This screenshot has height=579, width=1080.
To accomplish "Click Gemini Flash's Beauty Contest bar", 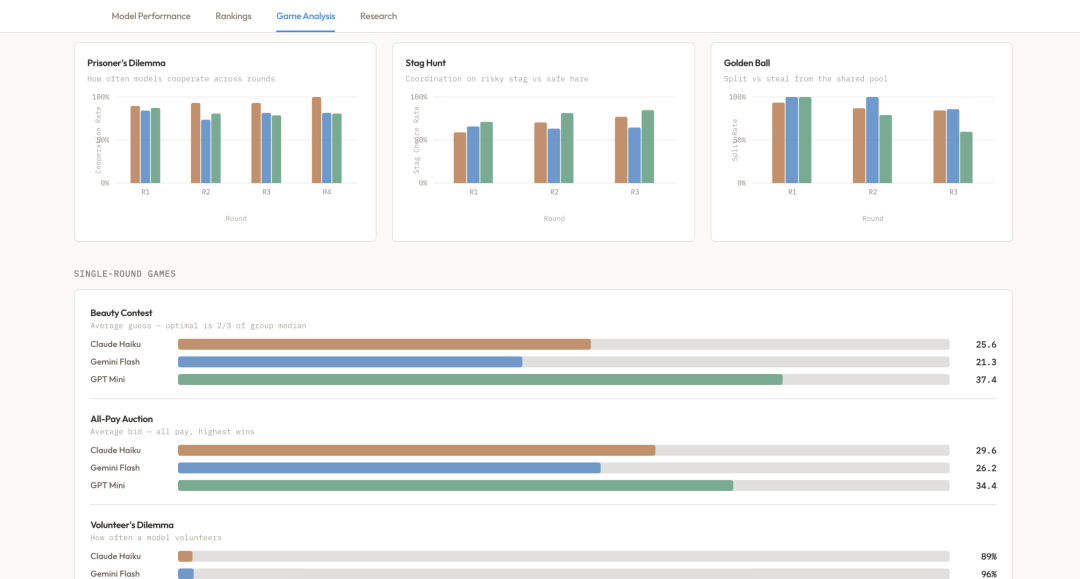I will click(350, 362).
